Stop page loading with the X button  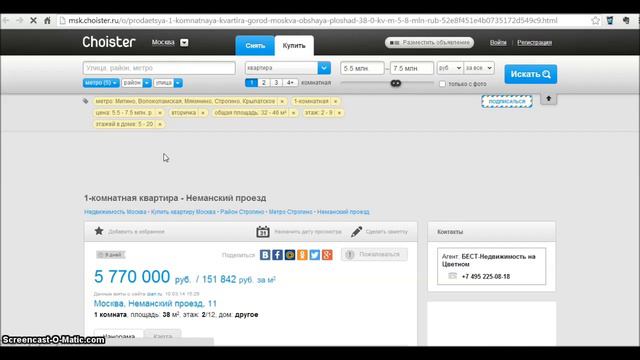[33, 20]
